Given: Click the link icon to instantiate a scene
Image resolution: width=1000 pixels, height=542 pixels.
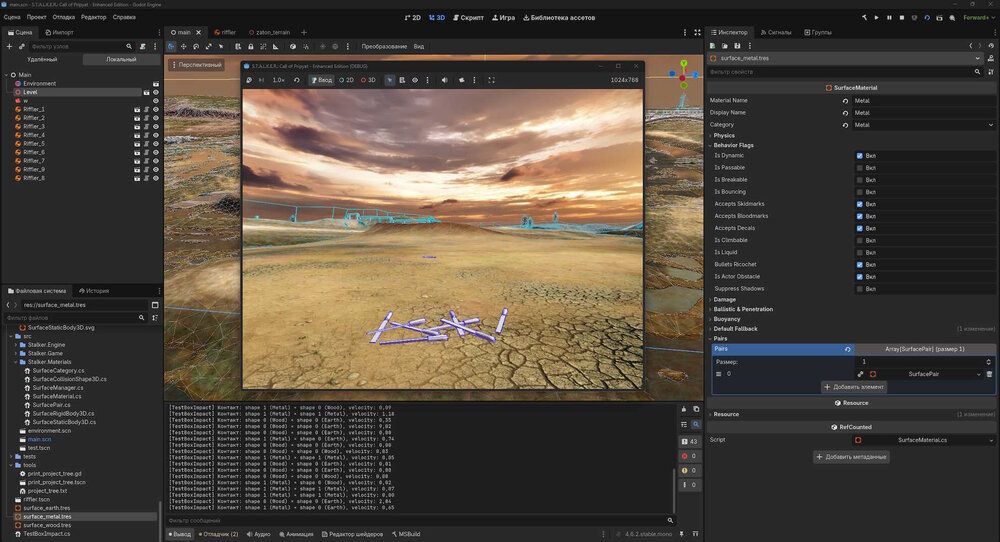Looking at the screenshot, I should [22, 47].
